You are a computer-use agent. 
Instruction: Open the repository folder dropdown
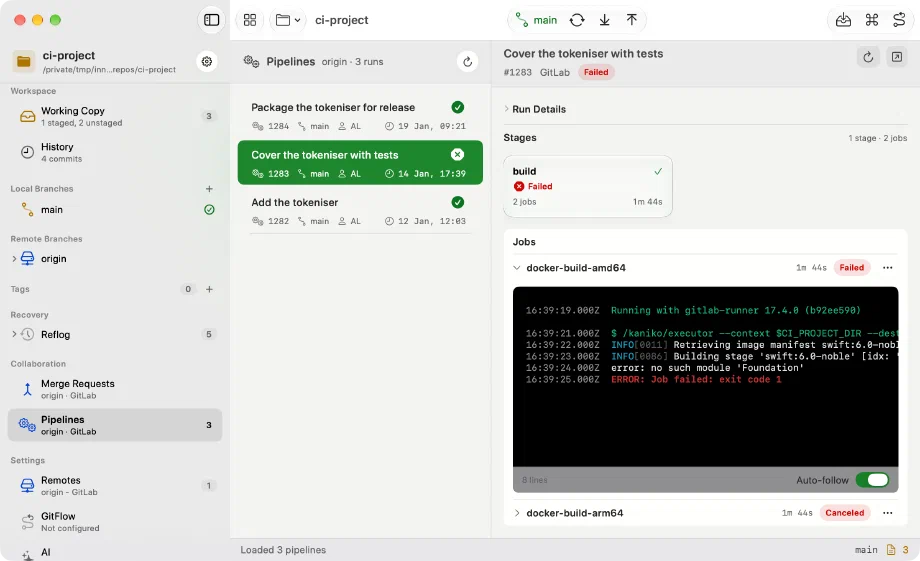pos(288,20)
